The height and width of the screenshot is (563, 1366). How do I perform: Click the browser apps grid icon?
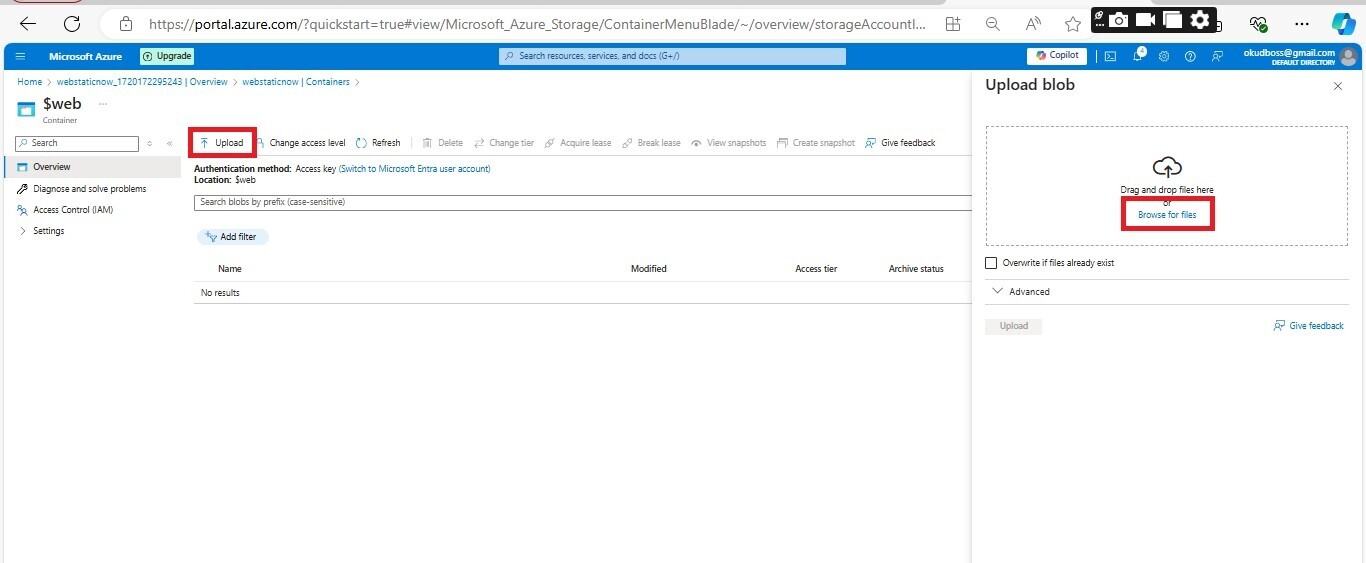[x=952, y=23]
